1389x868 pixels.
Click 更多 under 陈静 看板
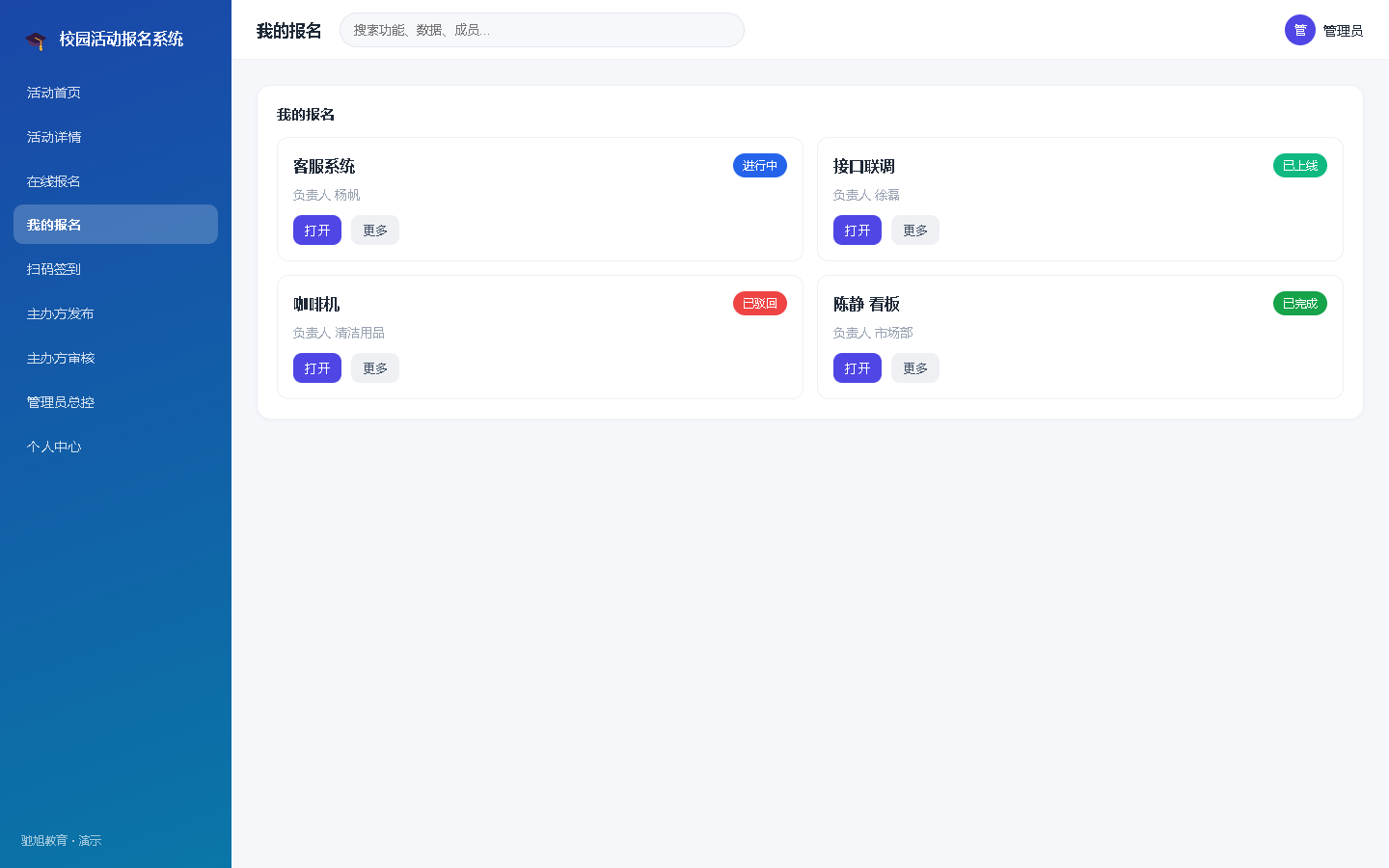coord(915,368)
